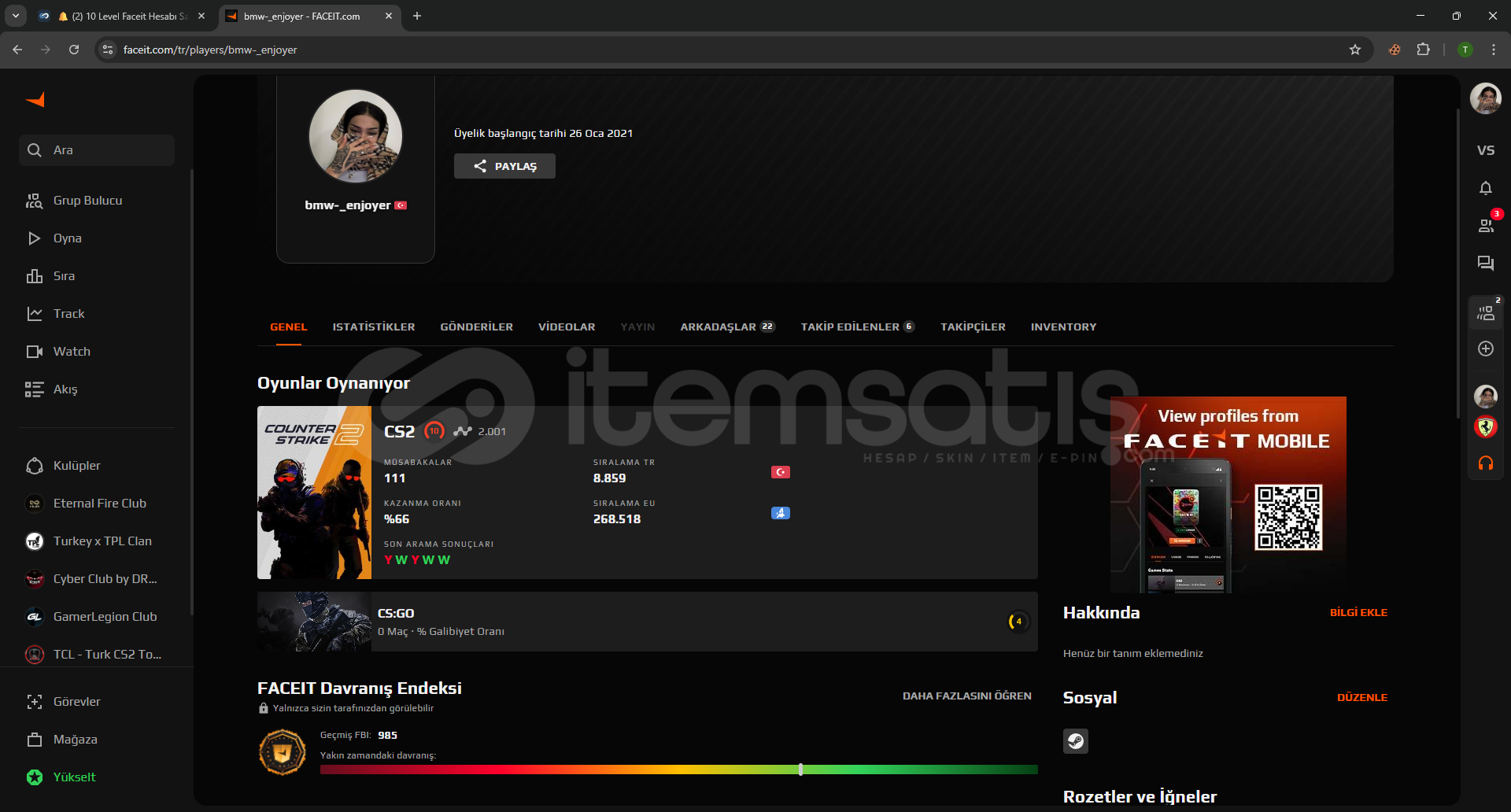Open a new browser tab

(417, 16)
